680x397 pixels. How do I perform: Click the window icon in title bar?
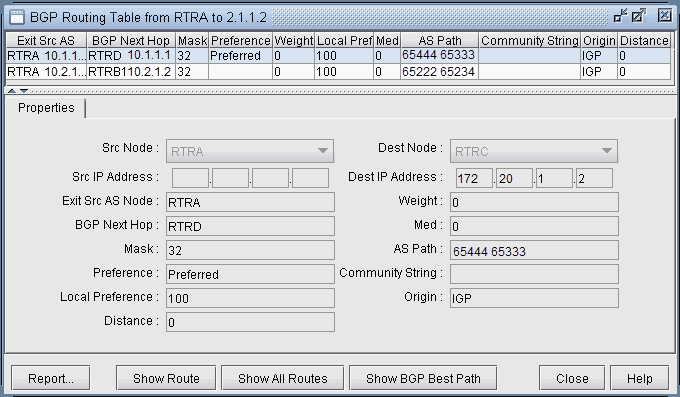click(17, 17)
